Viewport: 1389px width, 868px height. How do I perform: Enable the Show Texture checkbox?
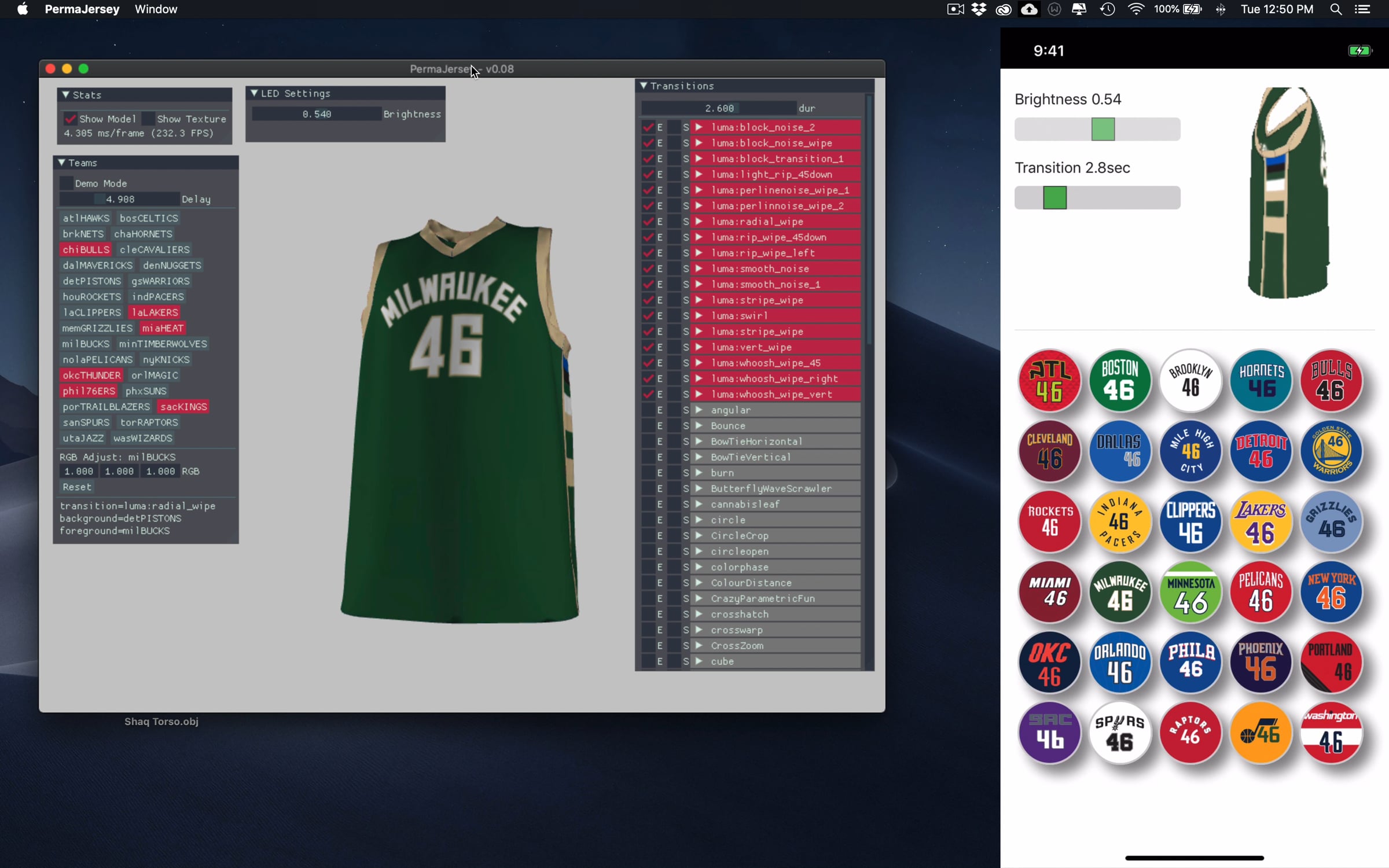pos(148,119)
